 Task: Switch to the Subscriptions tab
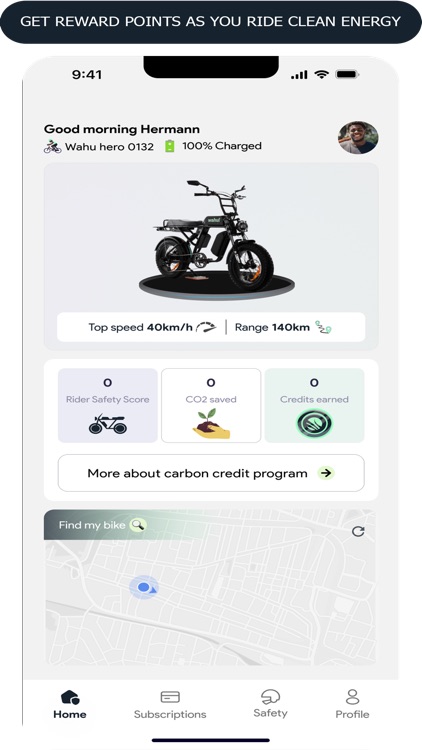point(170,705)
